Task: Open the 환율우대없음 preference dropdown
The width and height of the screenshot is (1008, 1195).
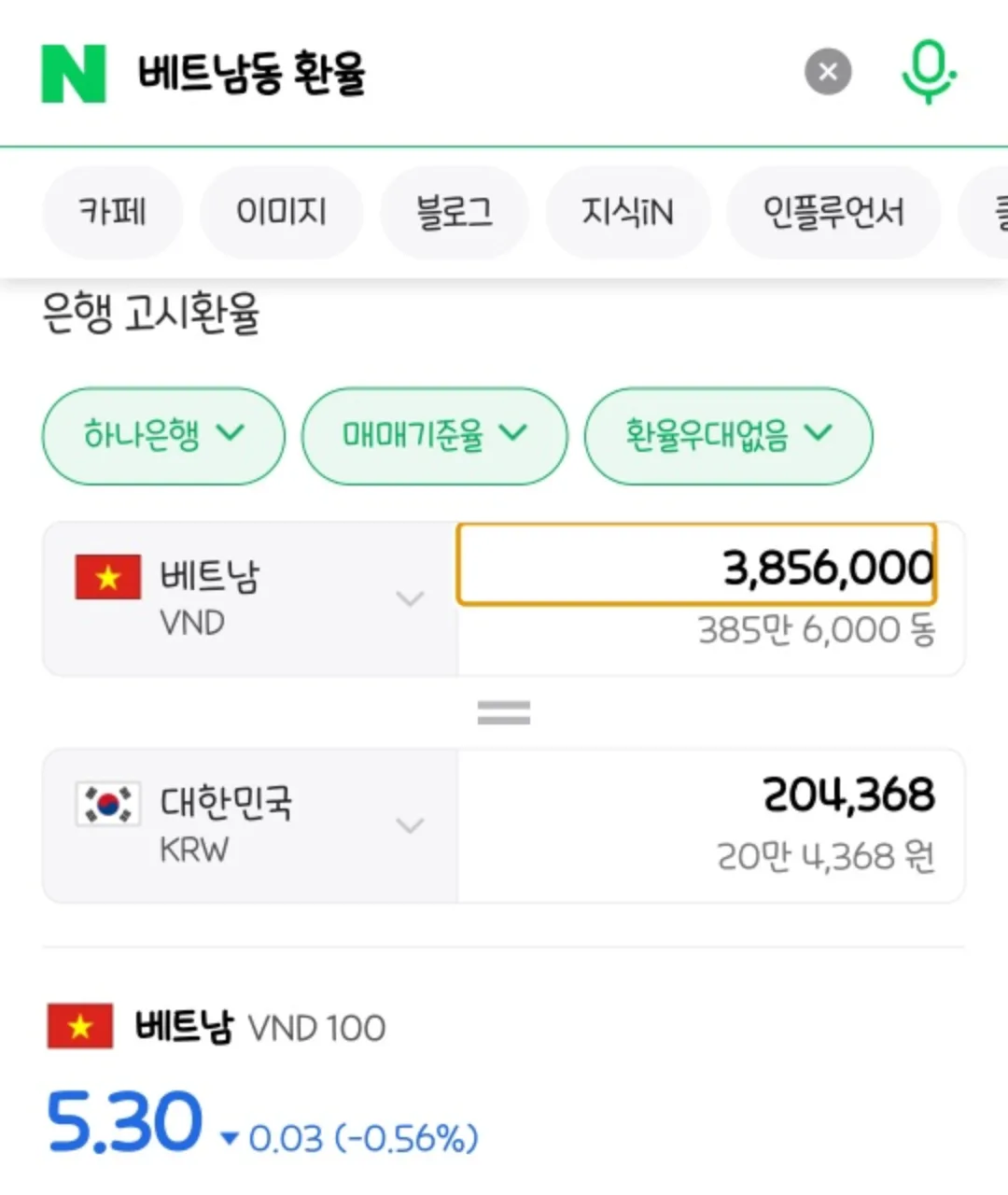Action: [728, 435]
